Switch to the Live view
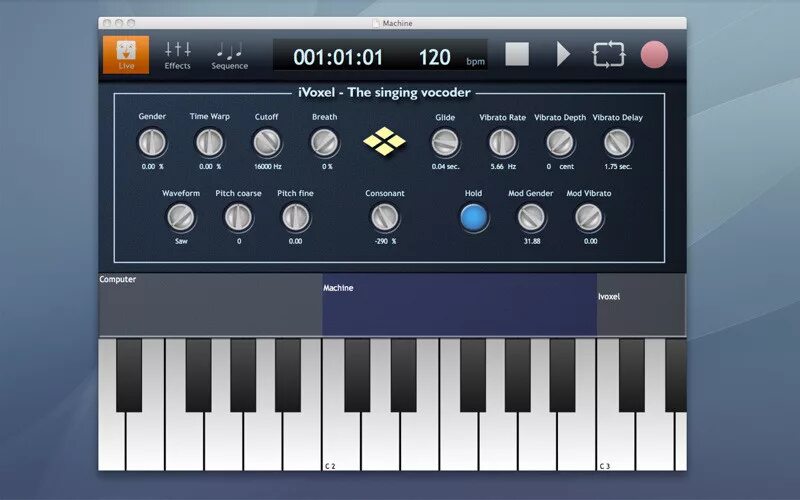Viewport: 800px width, 500px height. click(x=126, y=55)
